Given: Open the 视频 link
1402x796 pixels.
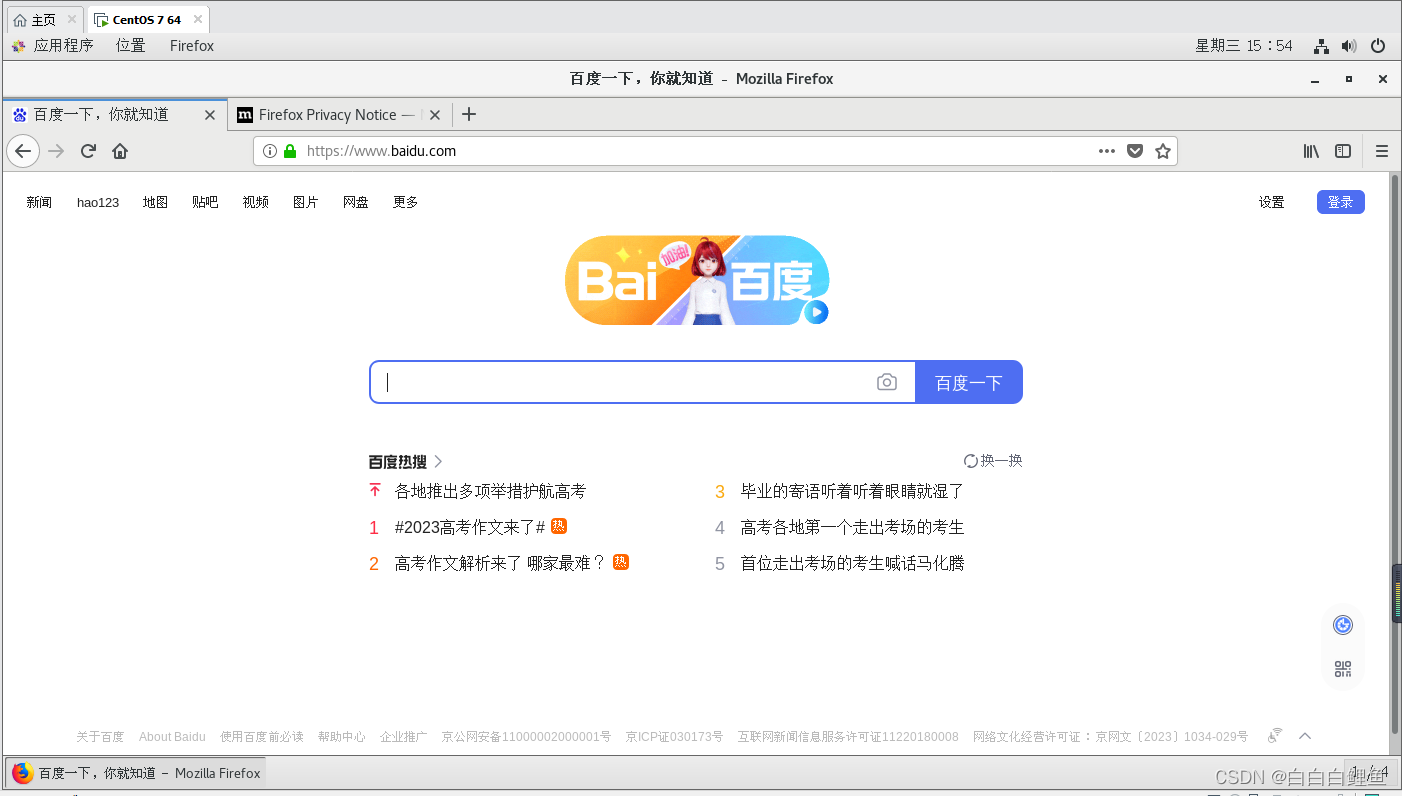Looking at the screenshot, I should [255, 202].
